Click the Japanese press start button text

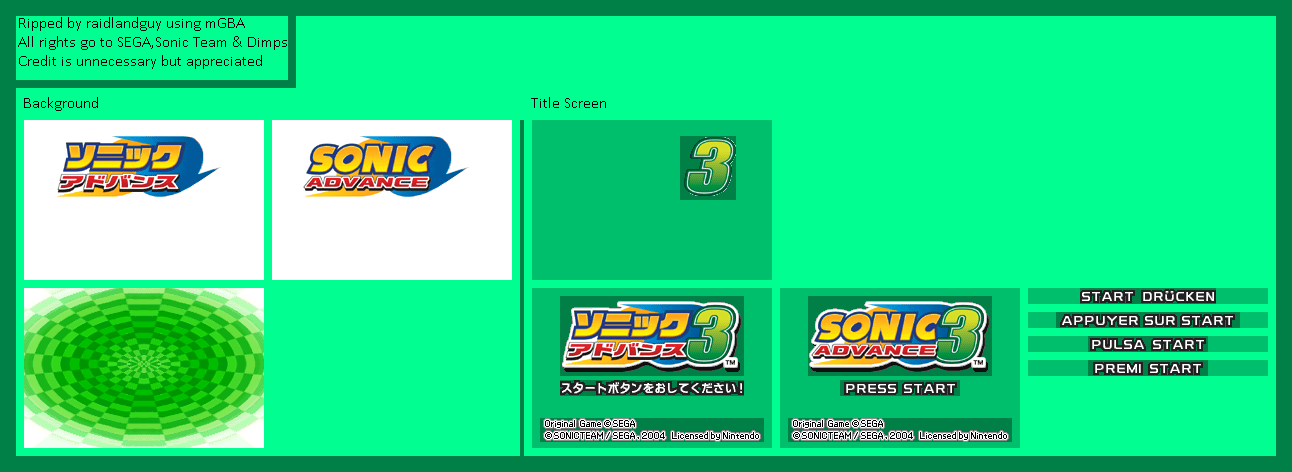652,388
